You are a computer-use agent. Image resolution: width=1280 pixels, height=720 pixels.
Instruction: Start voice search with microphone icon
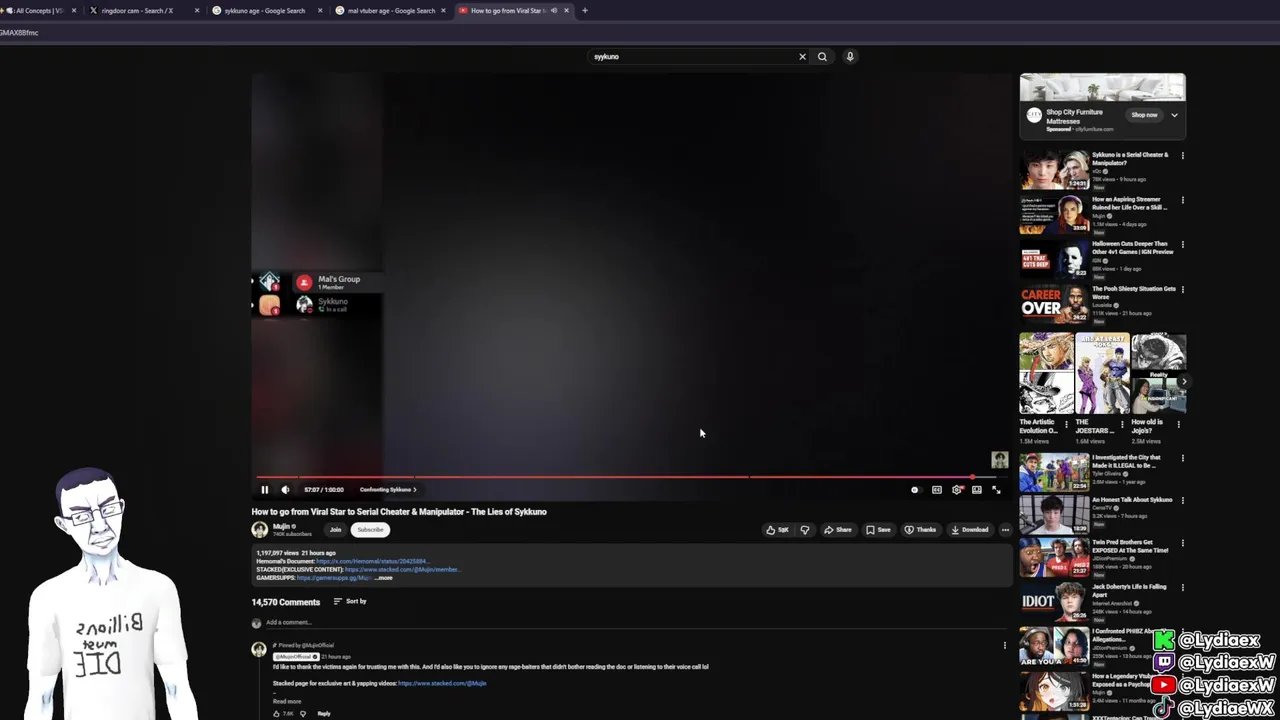[850, 57]
